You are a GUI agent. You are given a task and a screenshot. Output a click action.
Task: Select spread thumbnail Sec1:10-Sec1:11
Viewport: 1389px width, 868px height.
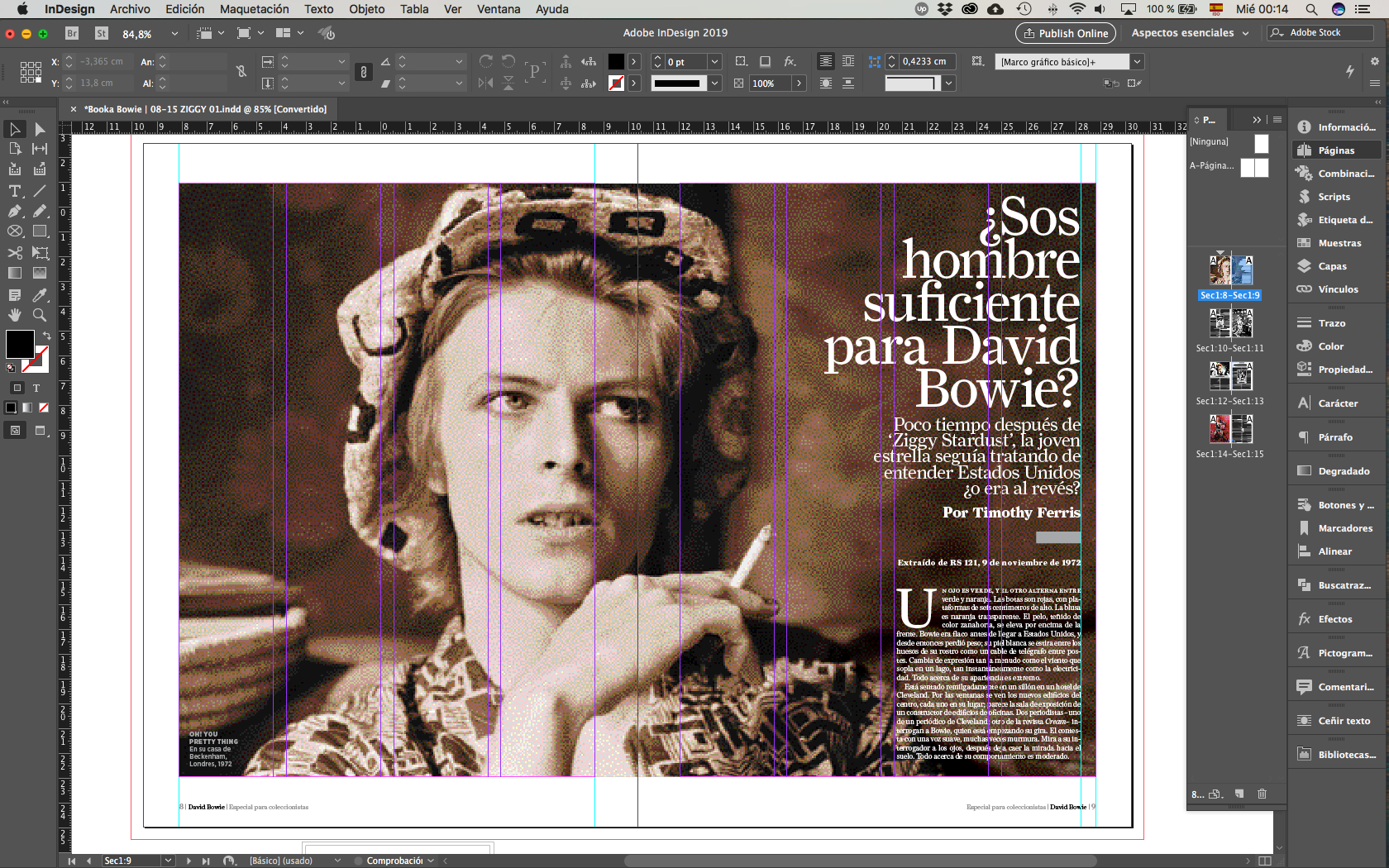1230,322
